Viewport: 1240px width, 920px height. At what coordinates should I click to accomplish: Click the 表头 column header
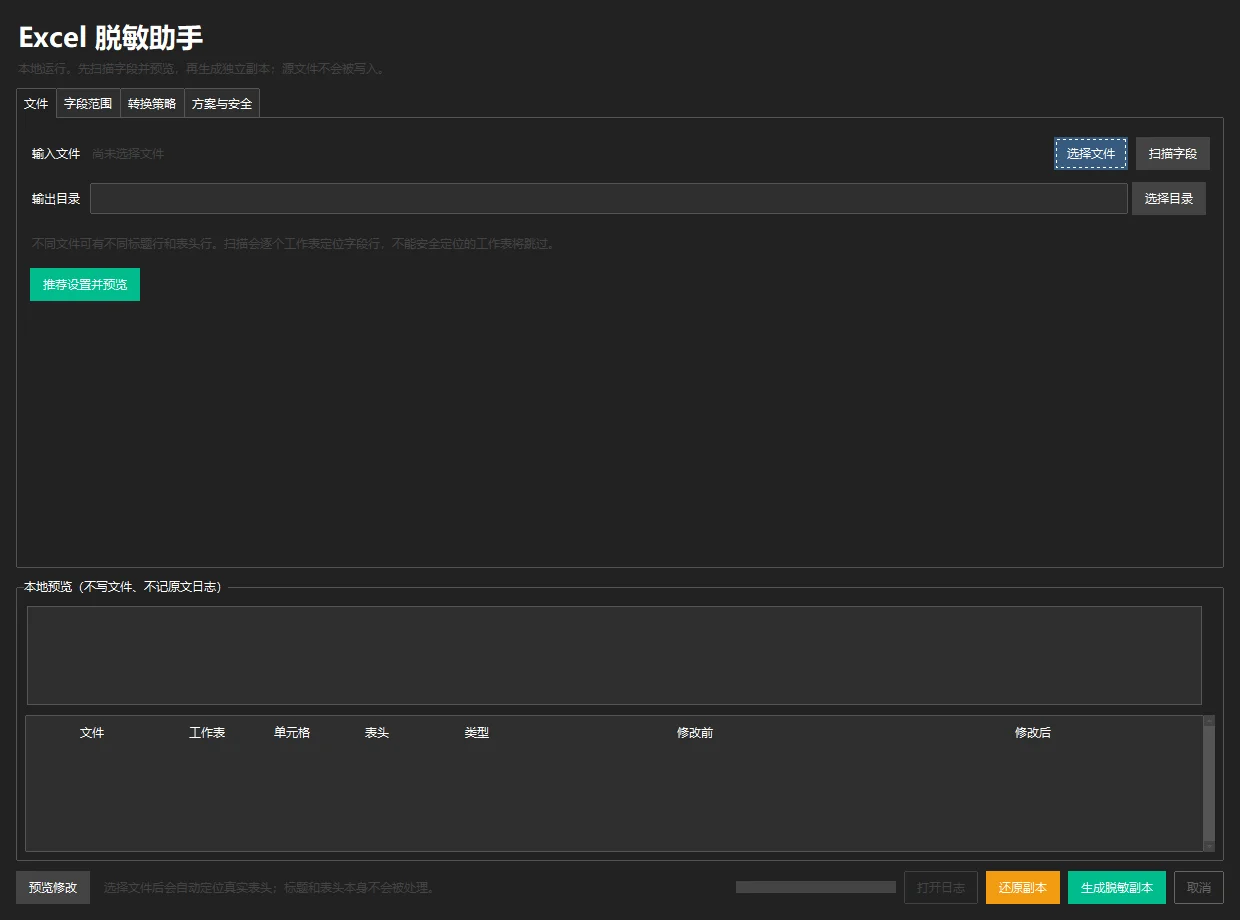(377, 733)
